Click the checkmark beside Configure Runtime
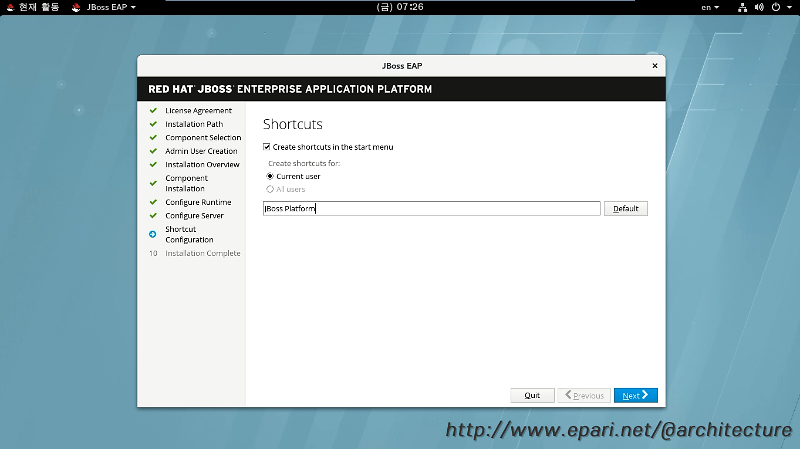Viewport: 800px width, 449px height. click(x=153, y=202)
